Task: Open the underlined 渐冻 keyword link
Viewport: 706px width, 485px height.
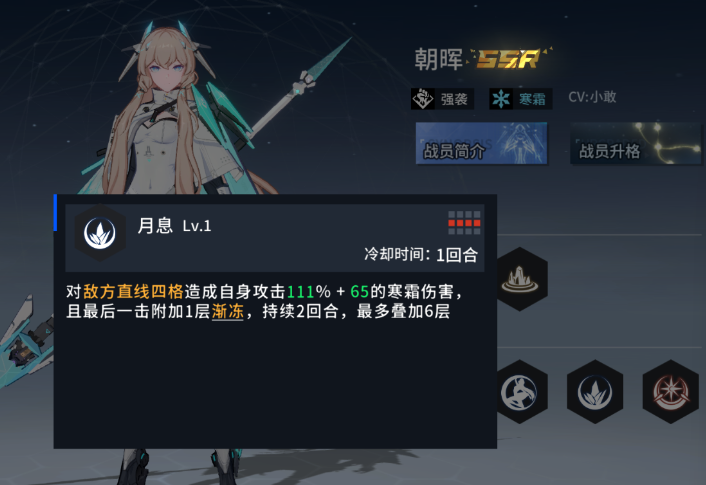Action: click(228, 311)
